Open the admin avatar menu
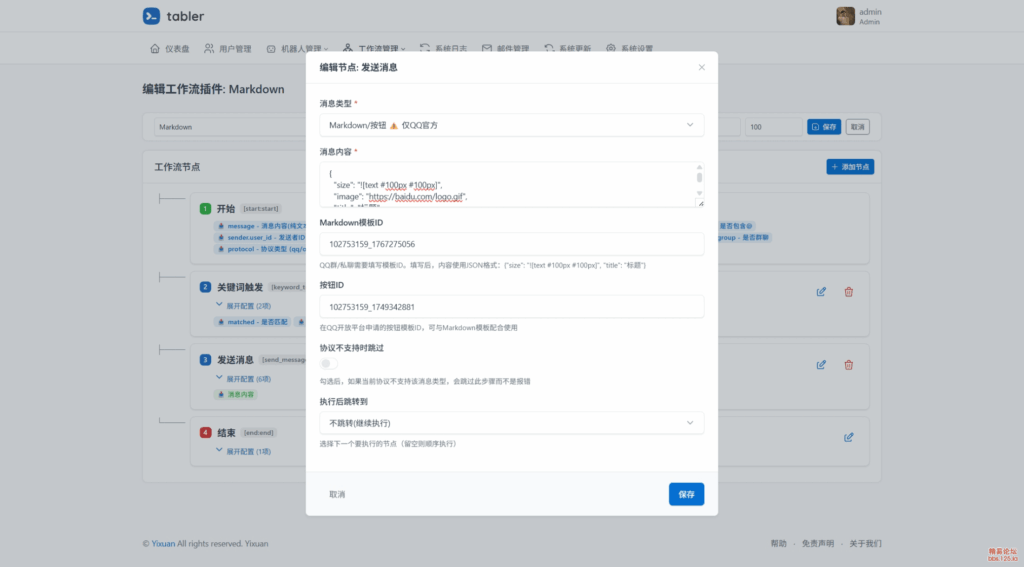1024x567 pixels. pyautogui.click(x=859, y=16)
